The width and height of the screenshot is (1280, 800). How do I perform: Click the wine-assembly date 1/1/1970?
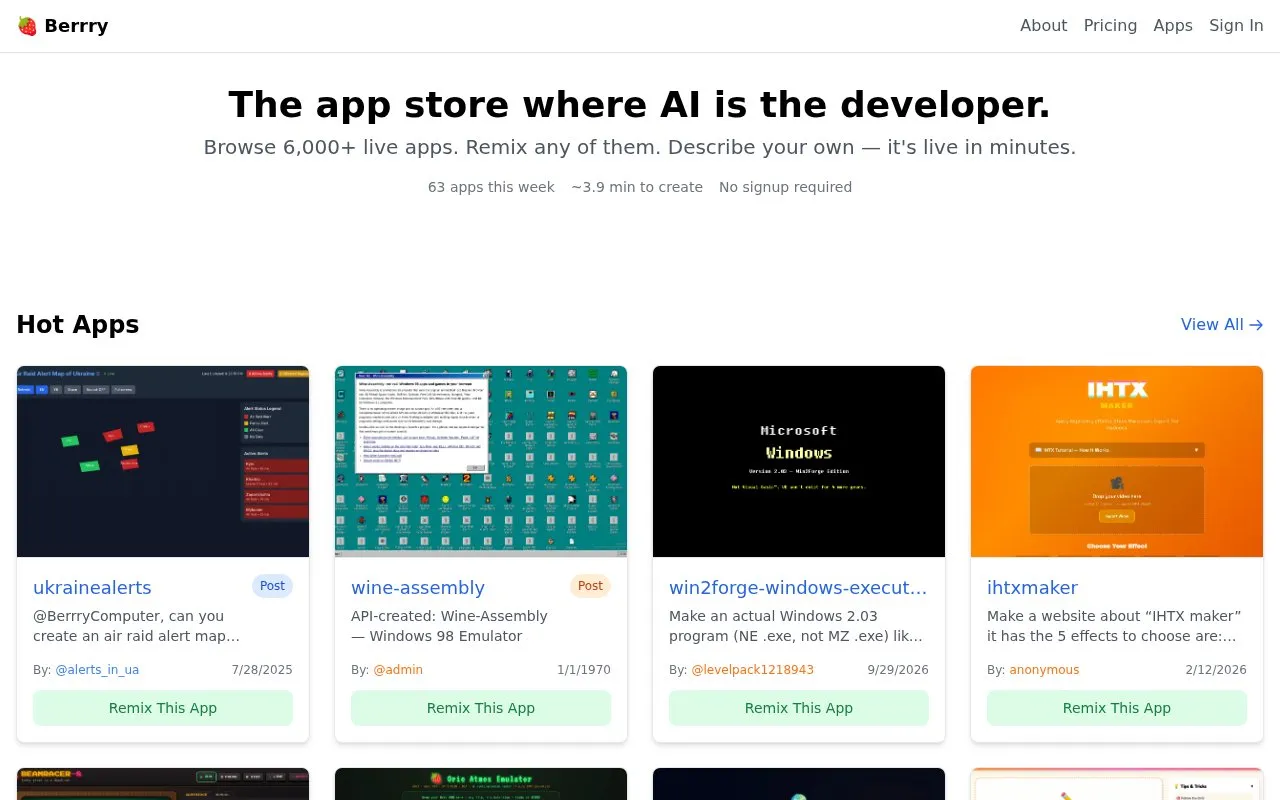click(584, 670)
